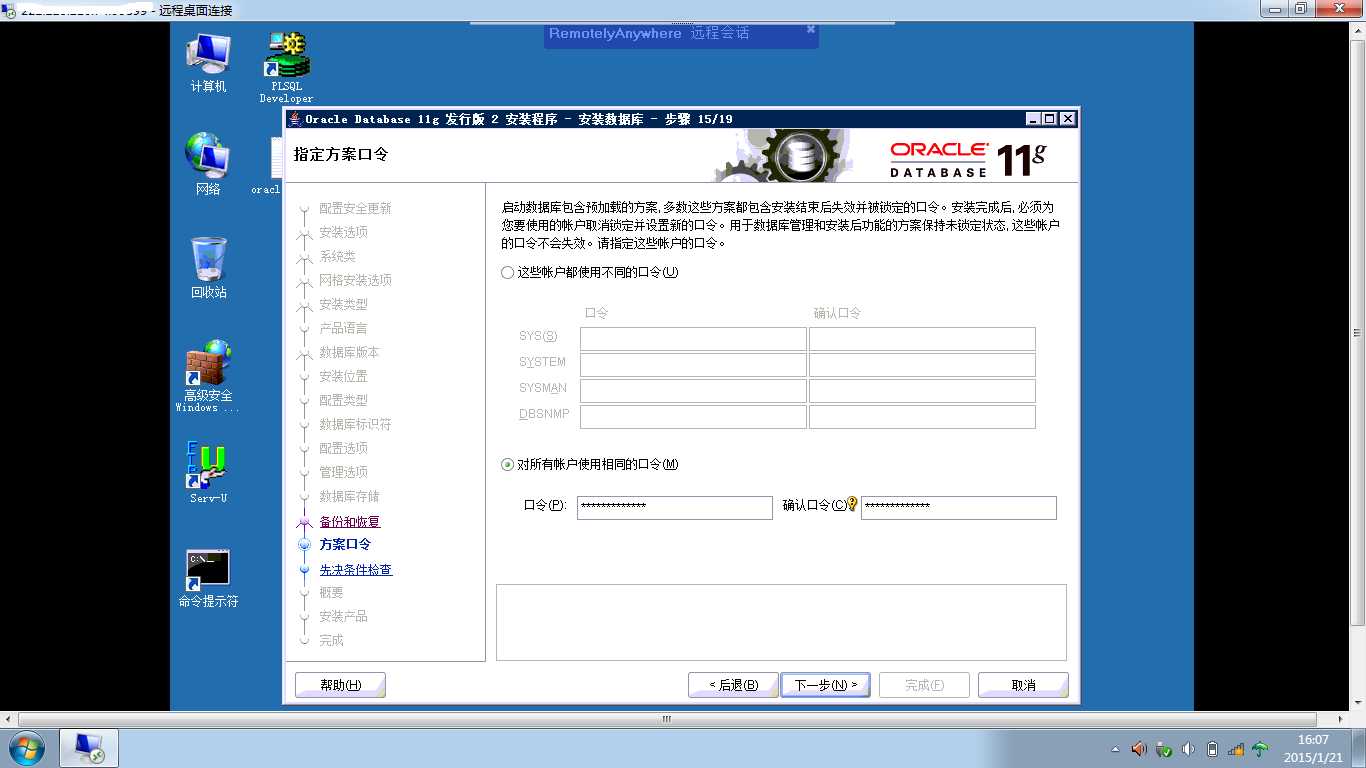Screen dimensions: 1366x768
Task: Select the 方案口令 step in sidebar
Action: pos(345,545)
